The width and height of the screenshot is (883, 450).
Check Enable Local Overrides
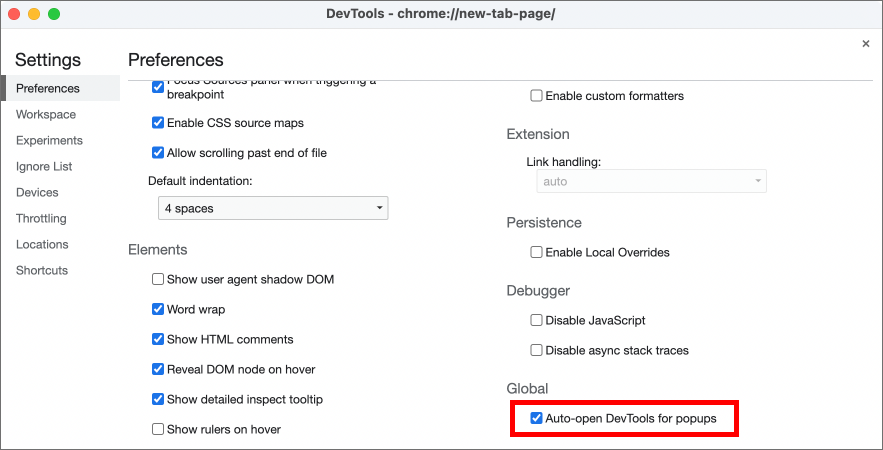coord(537,253)
